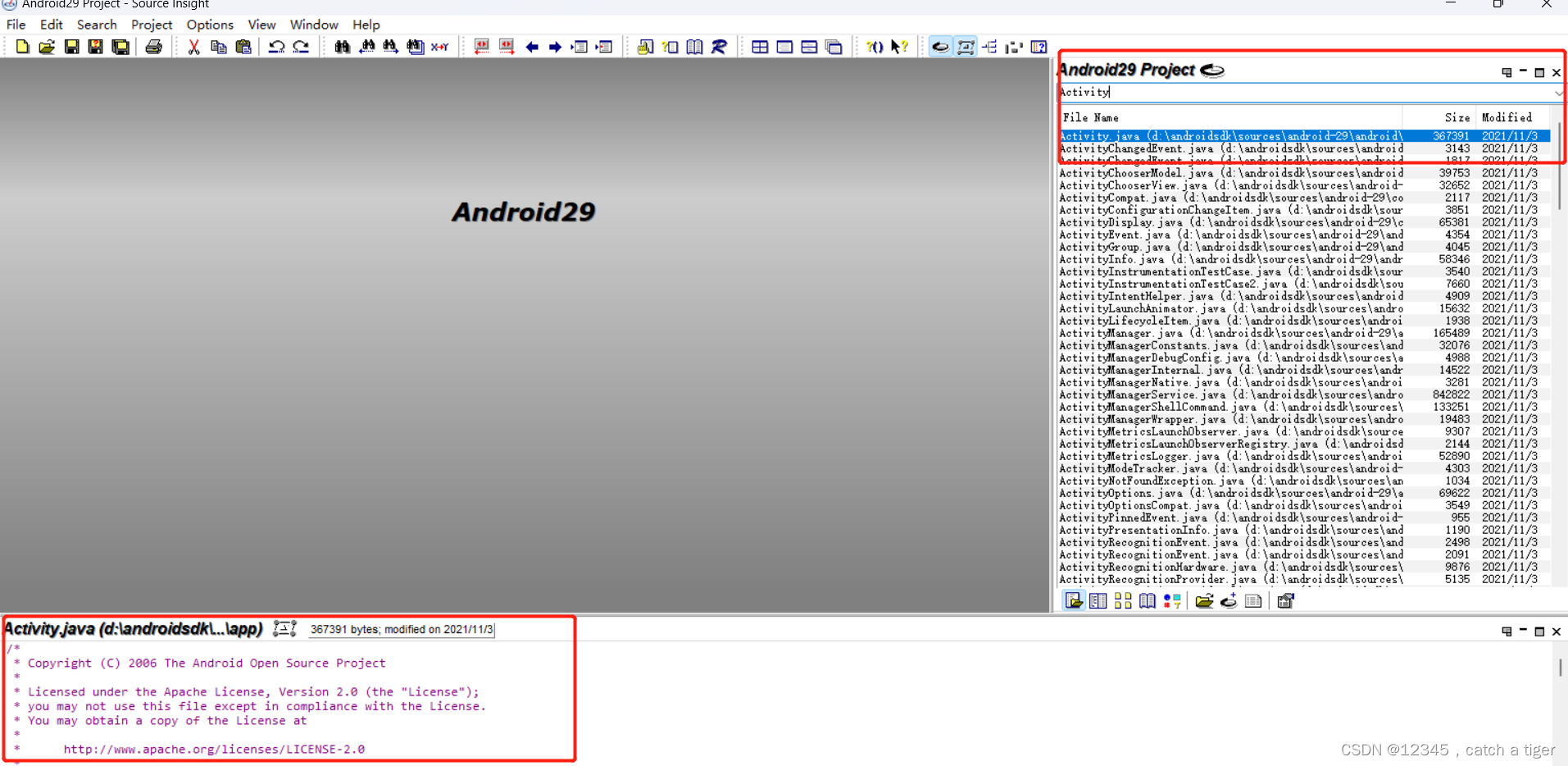Cut selection using the scissors icon
The height and width of the screenshot is (766, 1568).
(x=193, y=47)
